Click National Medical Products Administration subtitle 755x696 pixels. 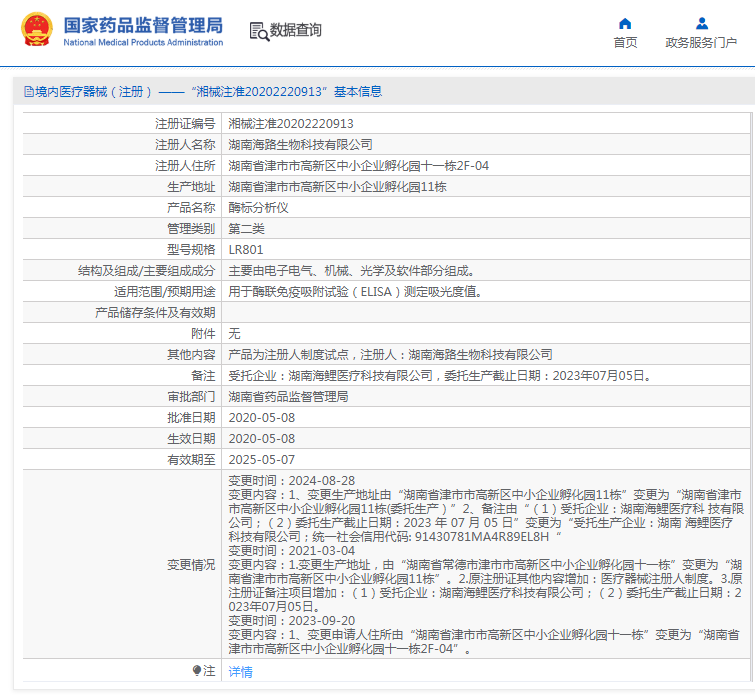(143, 42)
